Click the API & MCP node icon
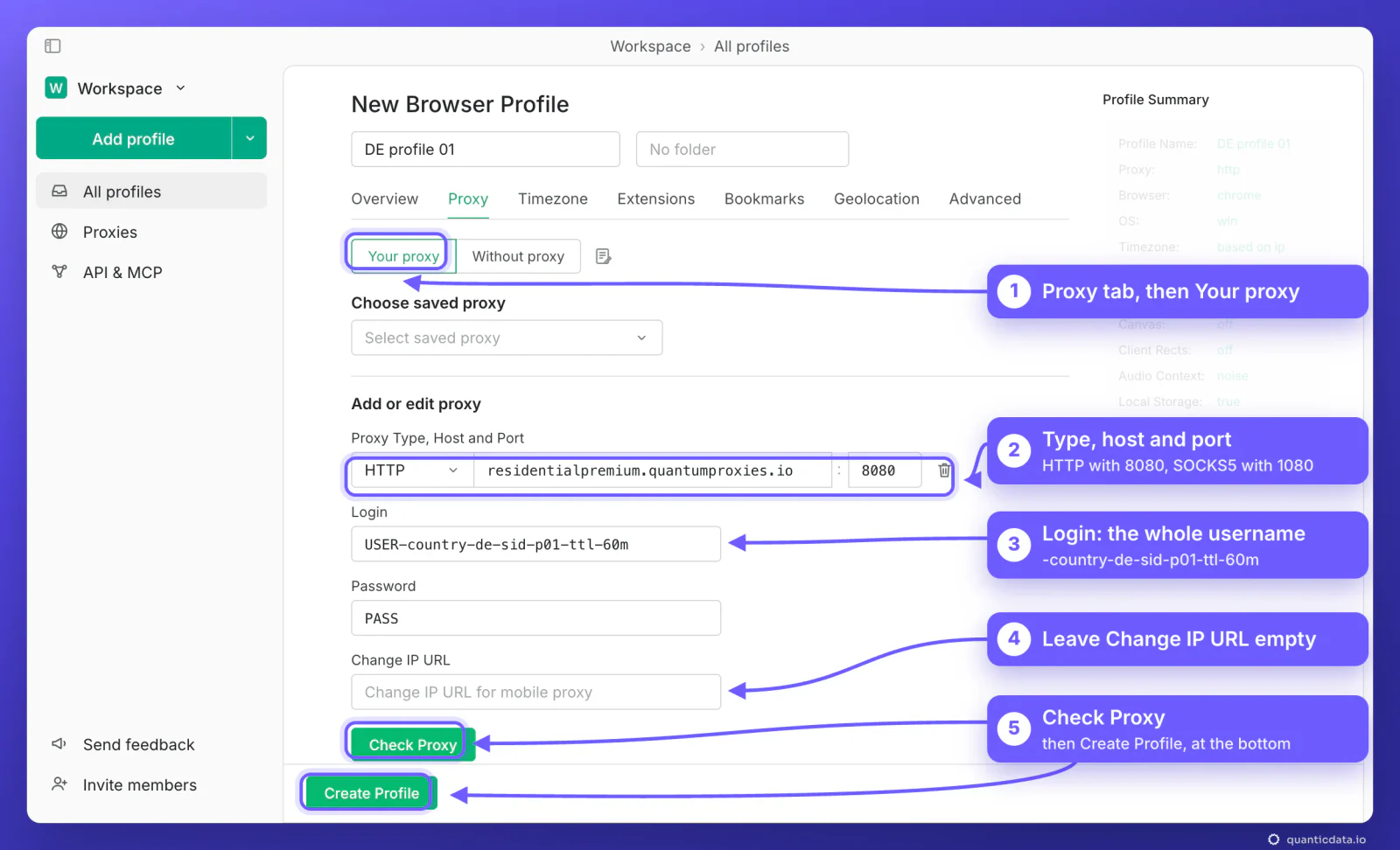This screenshot has width=1400, height=850. (59, 271)
